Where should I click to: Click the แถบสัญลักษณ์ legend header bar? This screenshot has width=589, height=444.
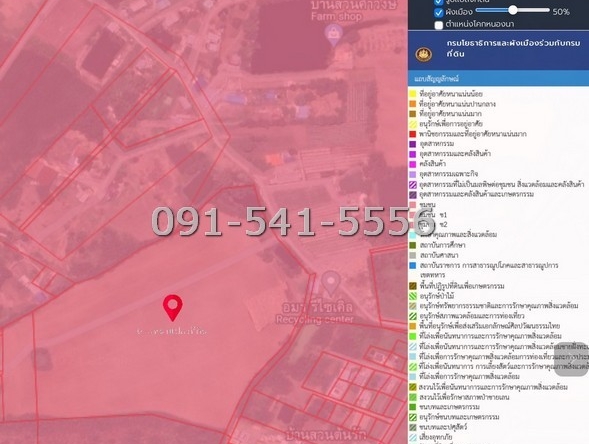pyautogui.click(x=498, y=79)
